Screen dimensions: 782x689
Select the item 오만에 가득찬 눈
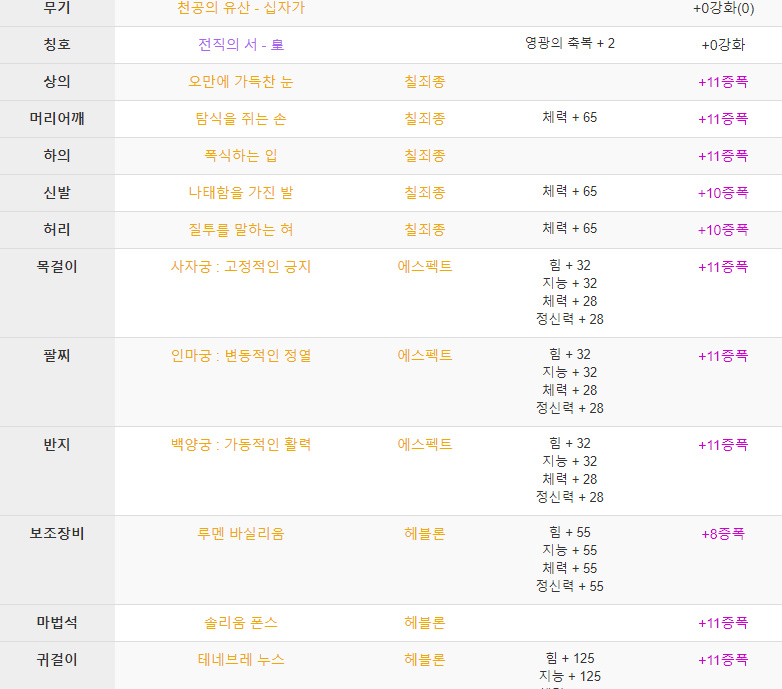[241, 82]
